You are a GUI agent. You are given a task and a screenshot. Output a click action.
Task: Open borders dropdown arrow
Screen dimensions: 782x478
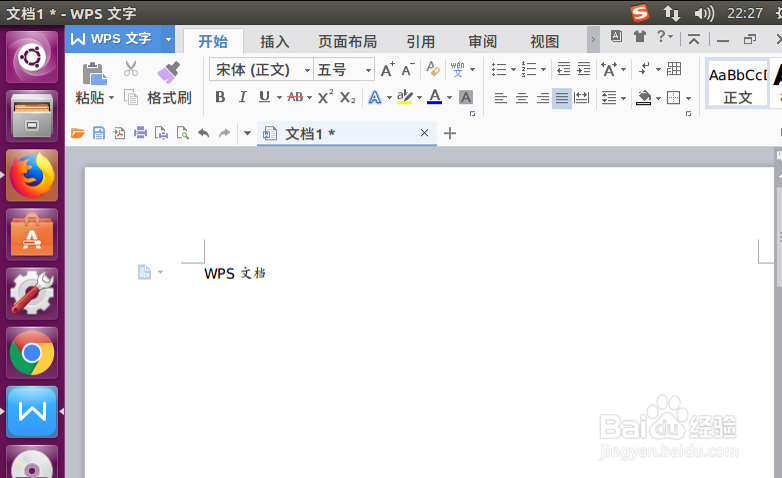[x=688, y=98]
